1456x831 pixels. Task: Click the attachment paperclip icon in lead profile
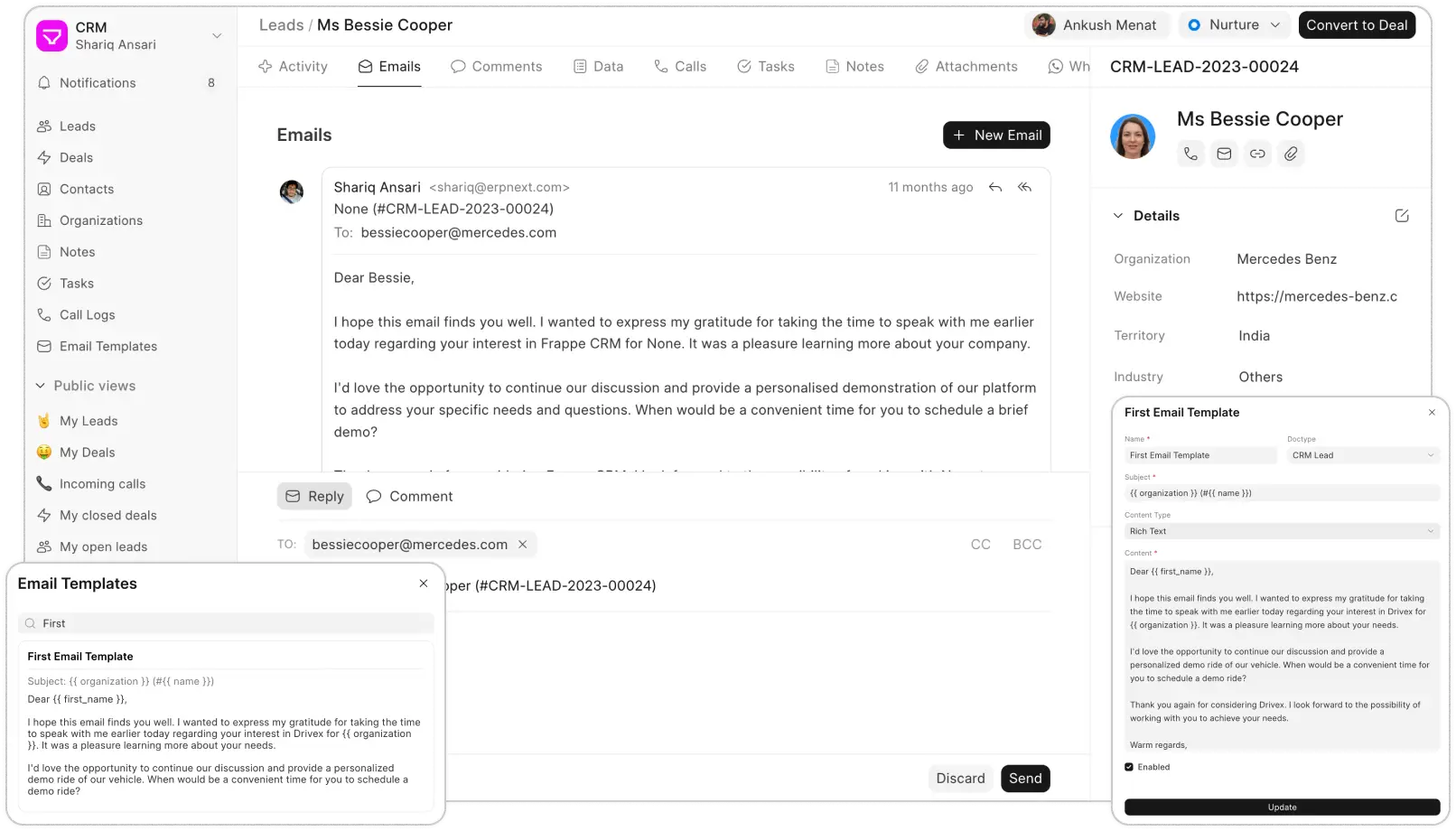click(x=1291, y=154)
